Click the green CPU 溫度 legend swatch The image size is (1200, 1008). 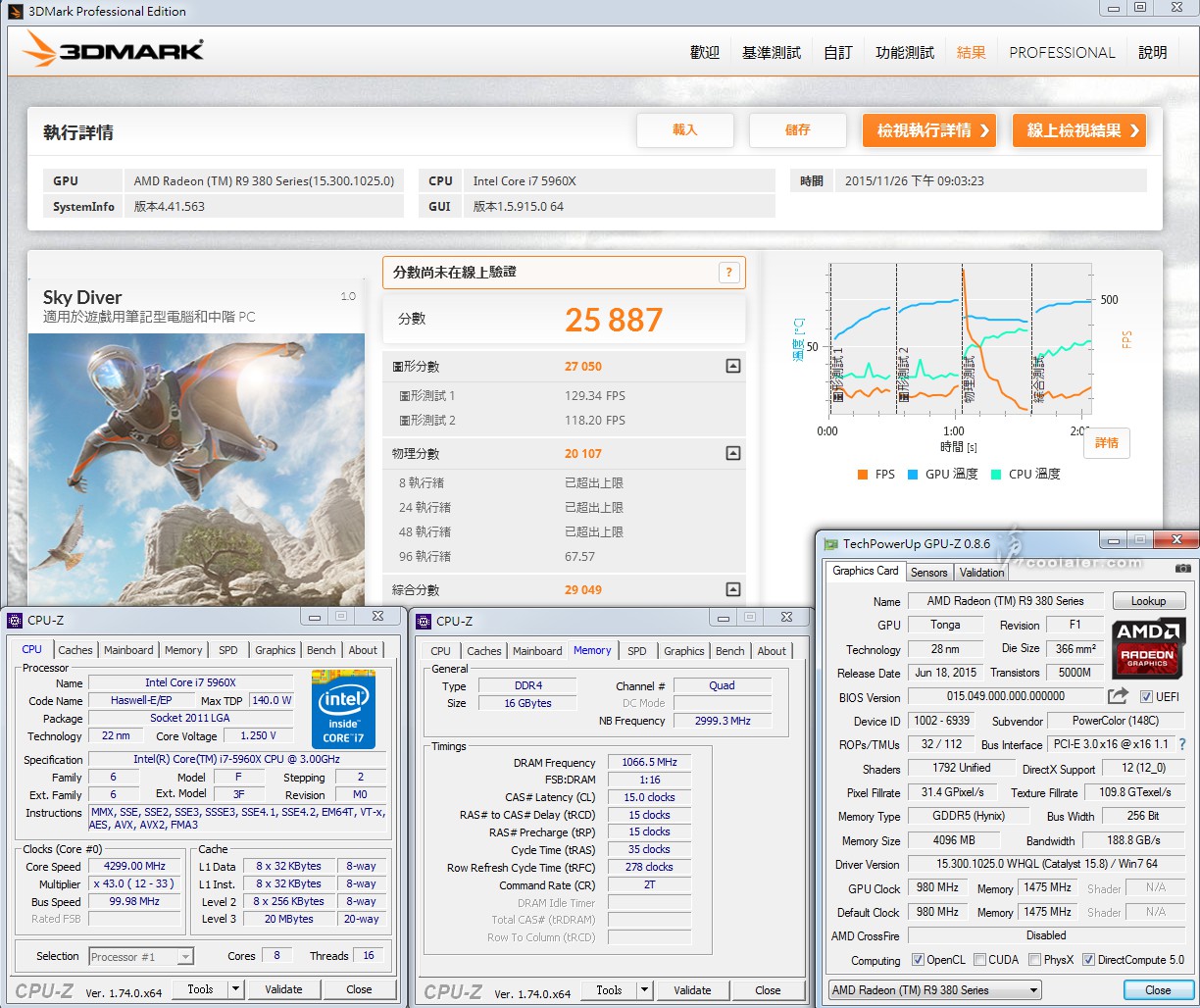996,475
